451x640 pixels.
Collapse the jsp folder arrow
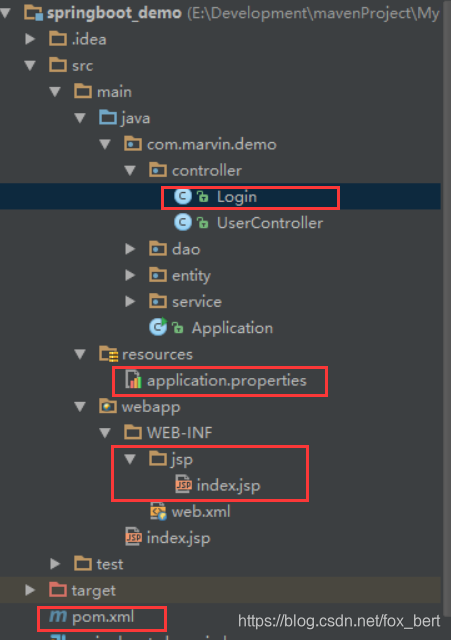tap(130, 459)
